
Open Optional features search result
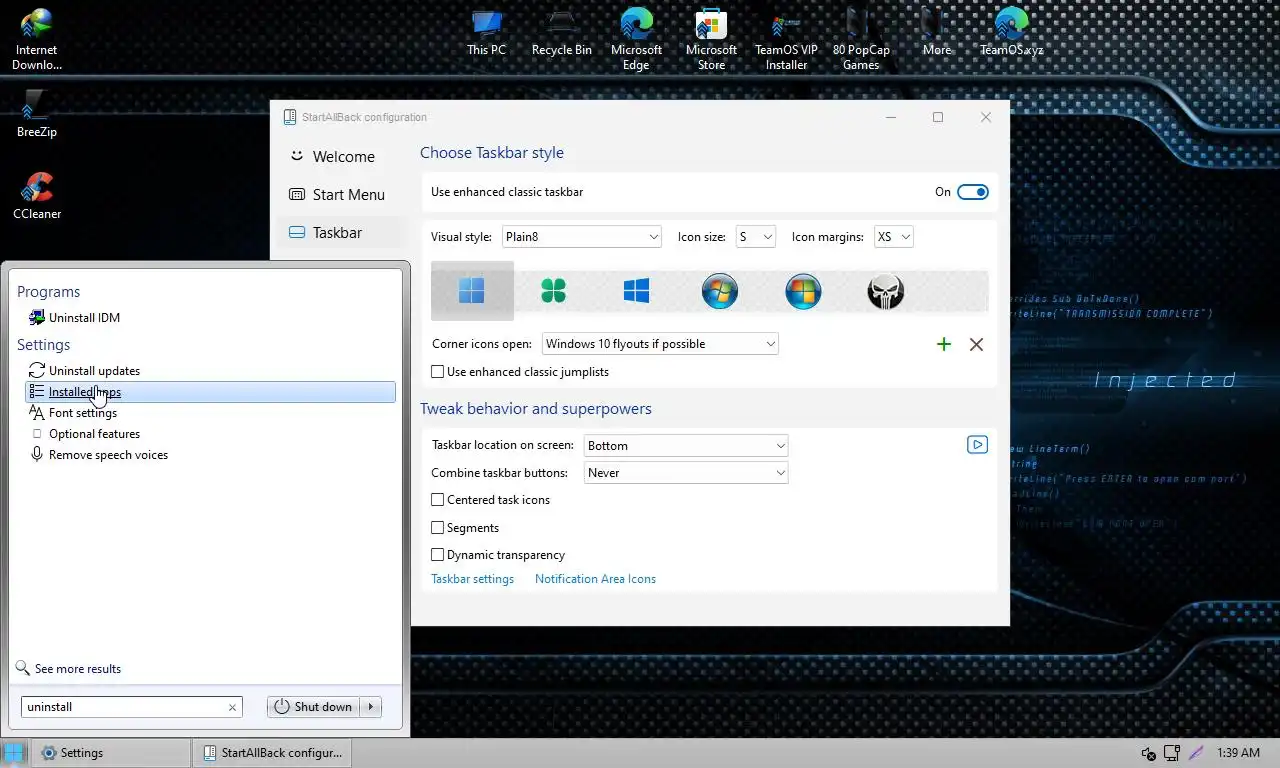pyautogui.click(x=210, y=434)
